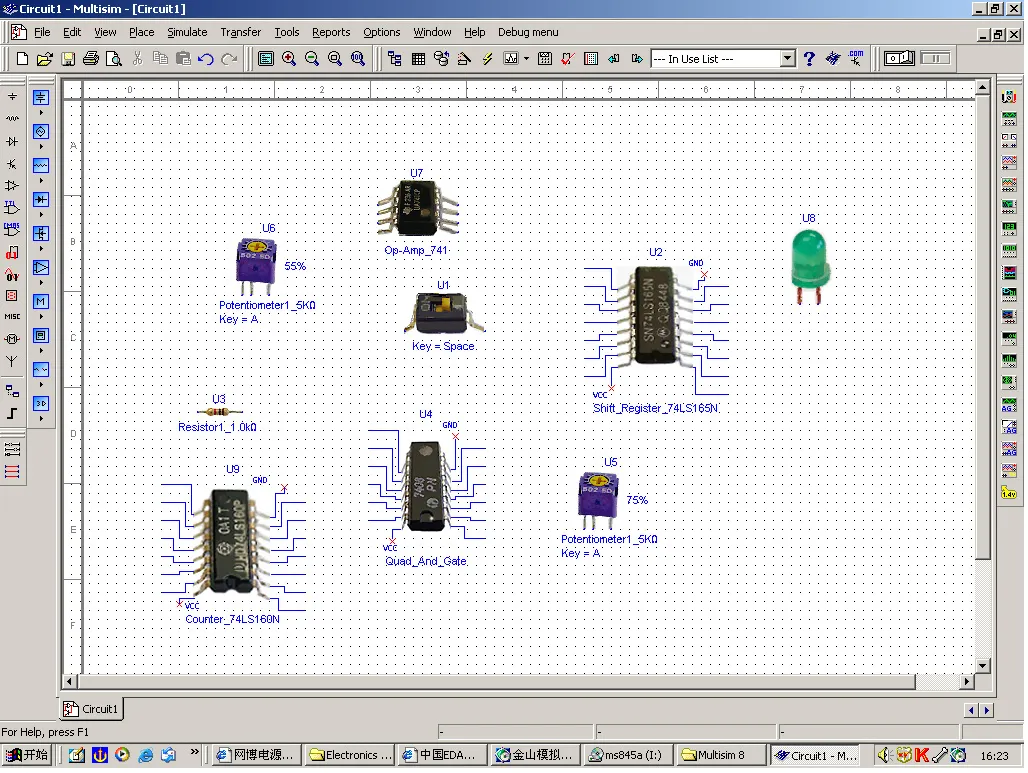1028x773 pixels.
Task: Expand virtual signal source family arrow
Action: (x=41, y=148)
